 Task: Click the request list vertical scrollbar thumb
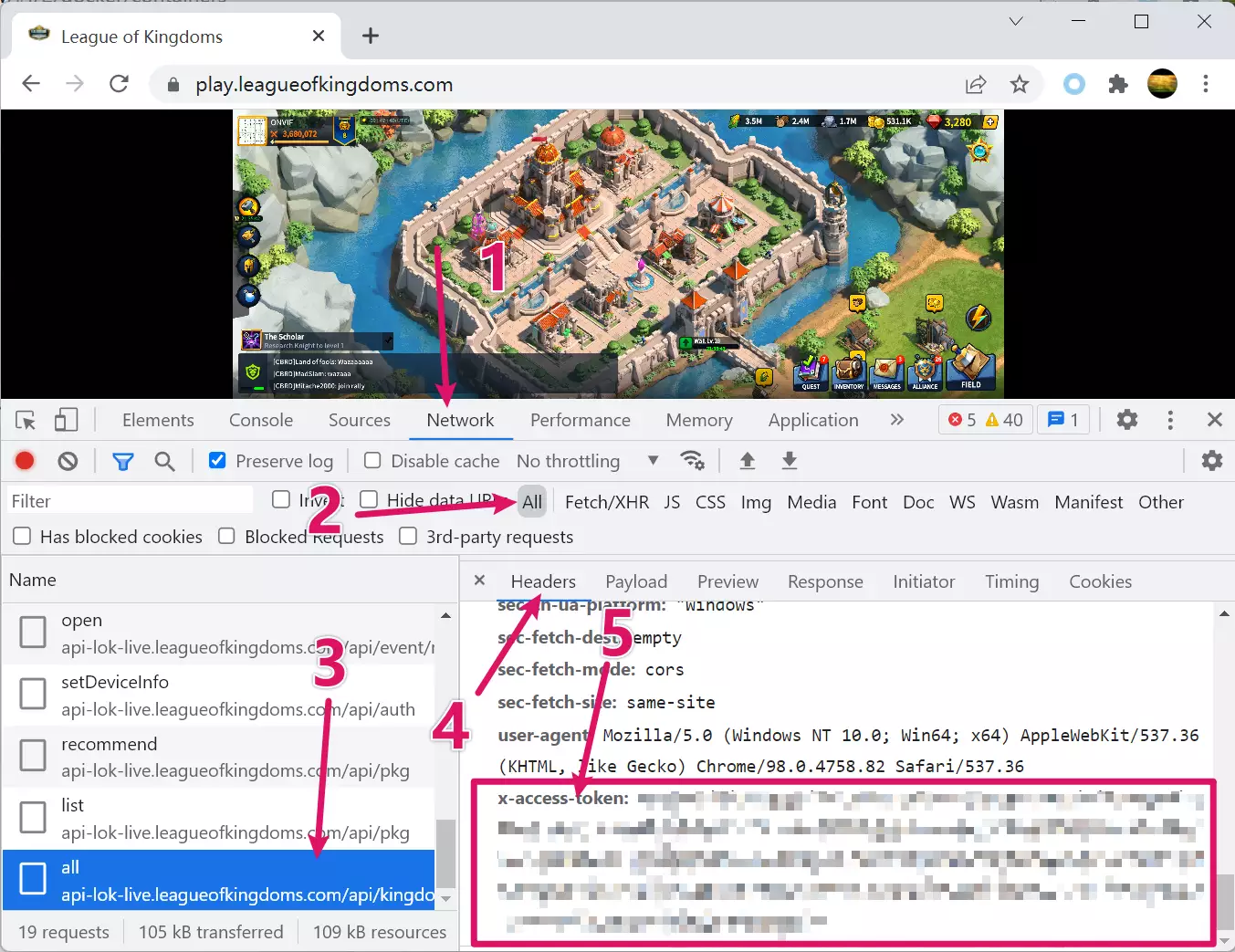pyautogui.click(x=445, y=853)
